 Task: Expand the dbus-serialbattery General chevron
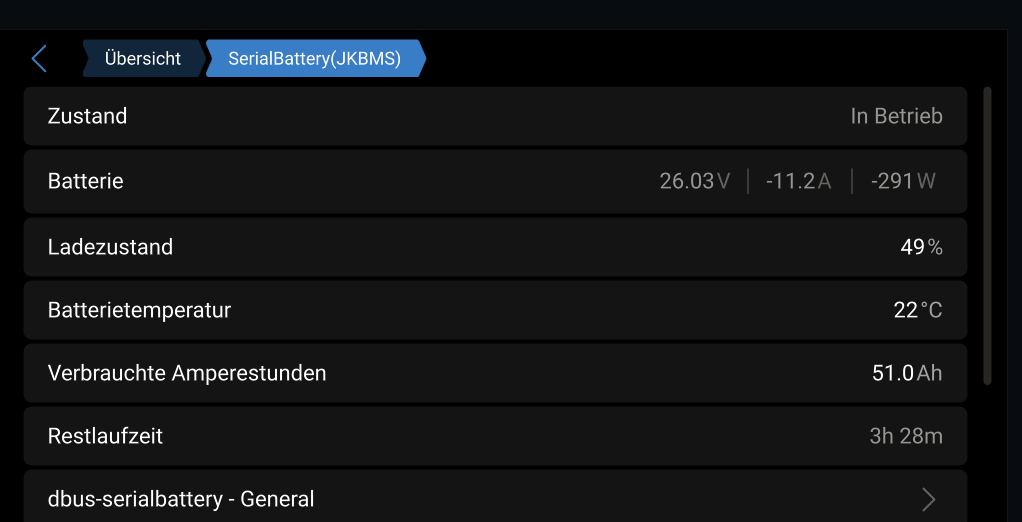928,499
